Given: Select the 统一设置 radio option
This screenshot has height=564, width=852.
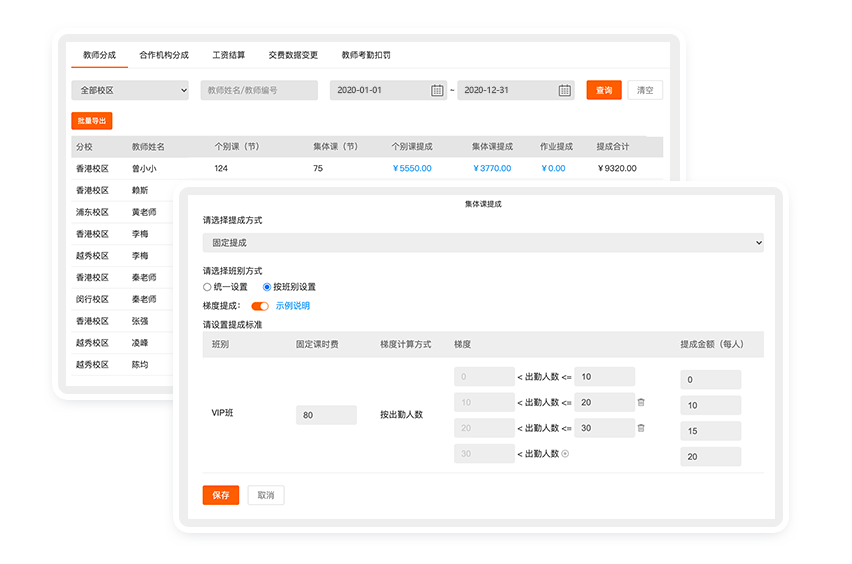Looking at the screenshot, I should pyautogui.click(x=207, y=287).
